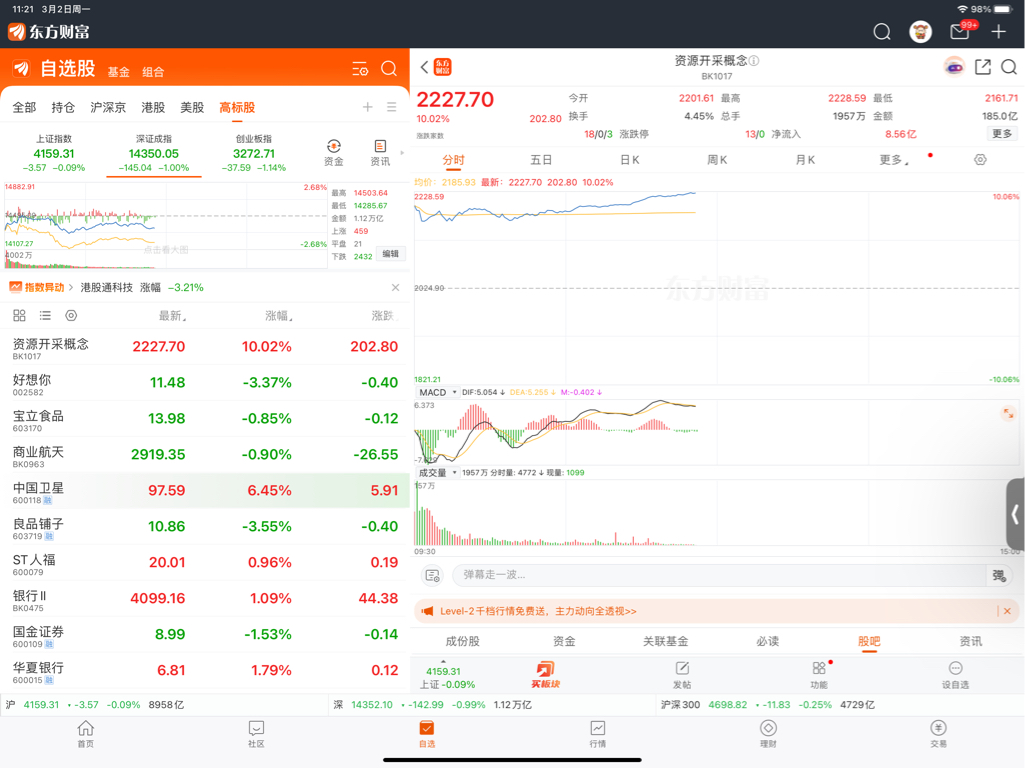Switch chart to 周K view
The image size is (1025, 768).
(x=717, y=159)
